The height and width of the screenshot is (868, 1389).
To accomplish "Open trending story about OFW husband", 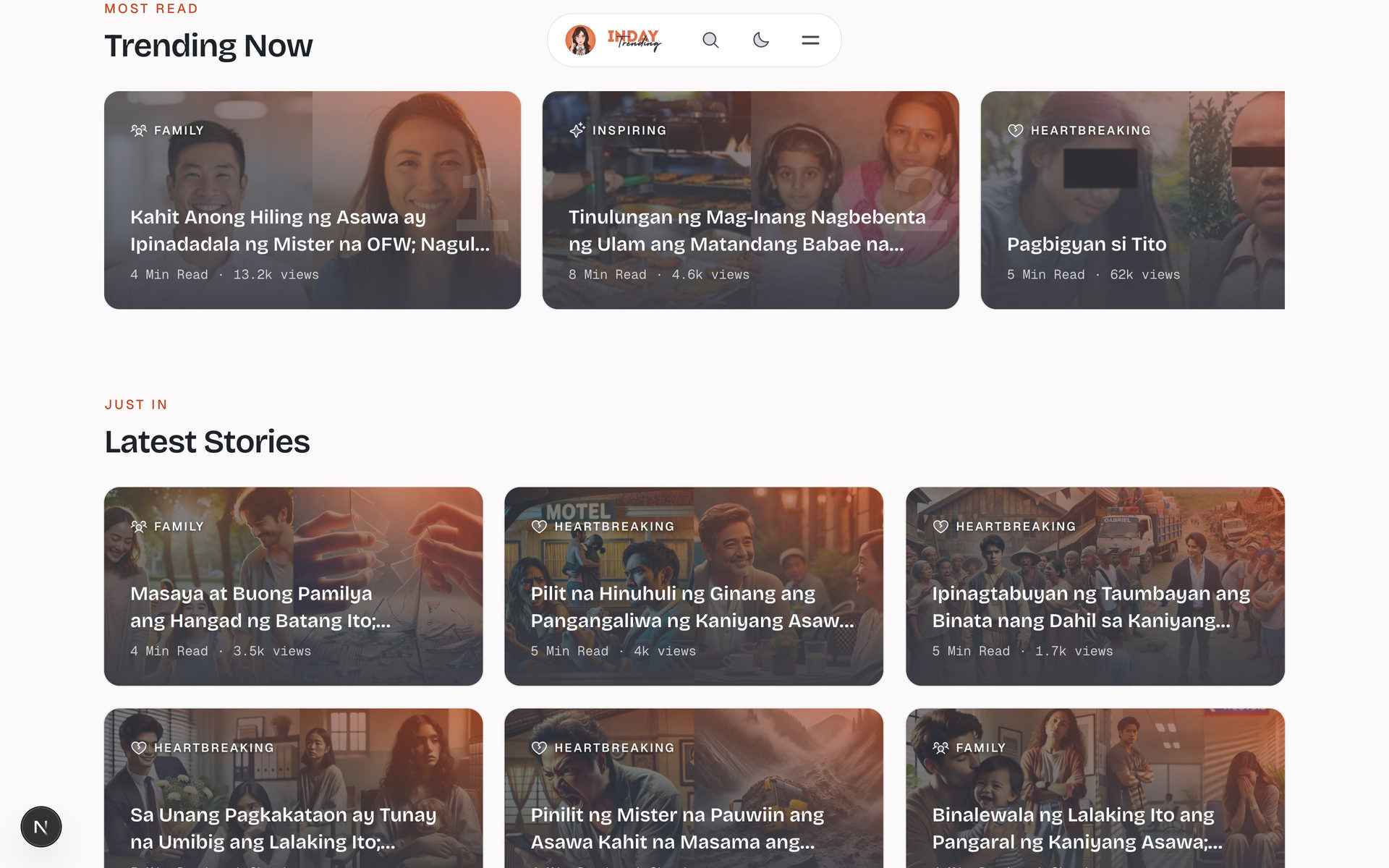I will pyautogui.click(x=313, y=200).
